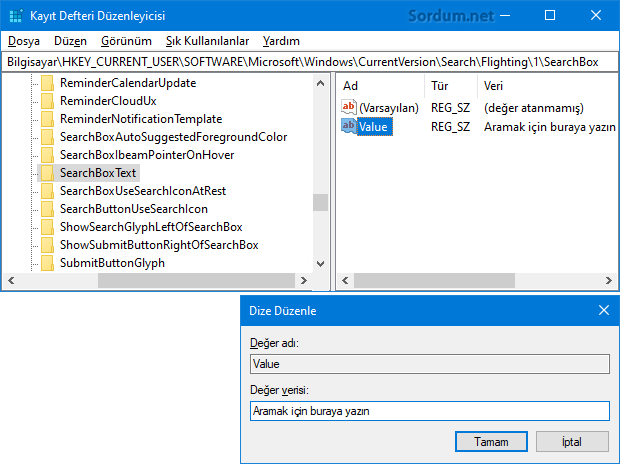Select the ReminderCloudUx folder icon
620x464 pixels.
(47, 101)
